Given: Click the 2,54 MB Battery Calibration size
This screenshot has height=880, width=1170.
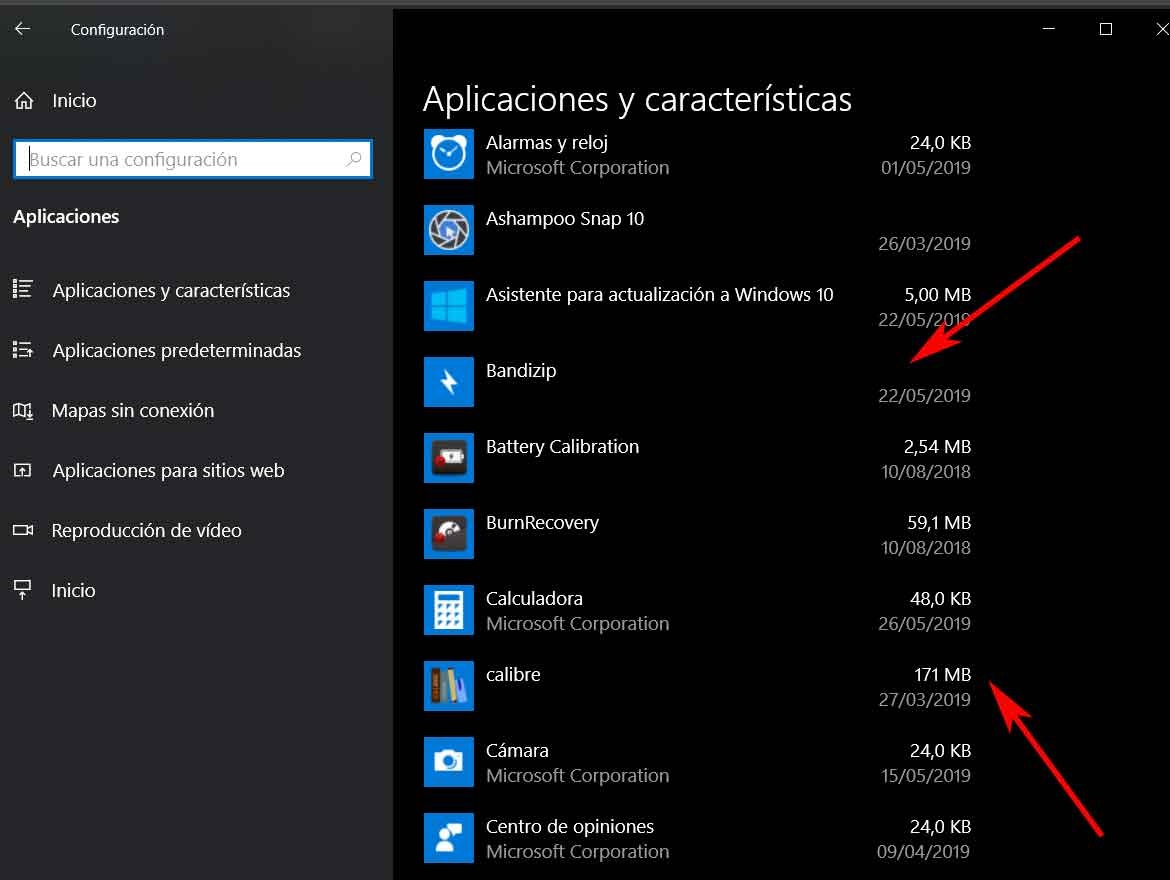Looking at the screenshot, I should [x=937, y=446].
